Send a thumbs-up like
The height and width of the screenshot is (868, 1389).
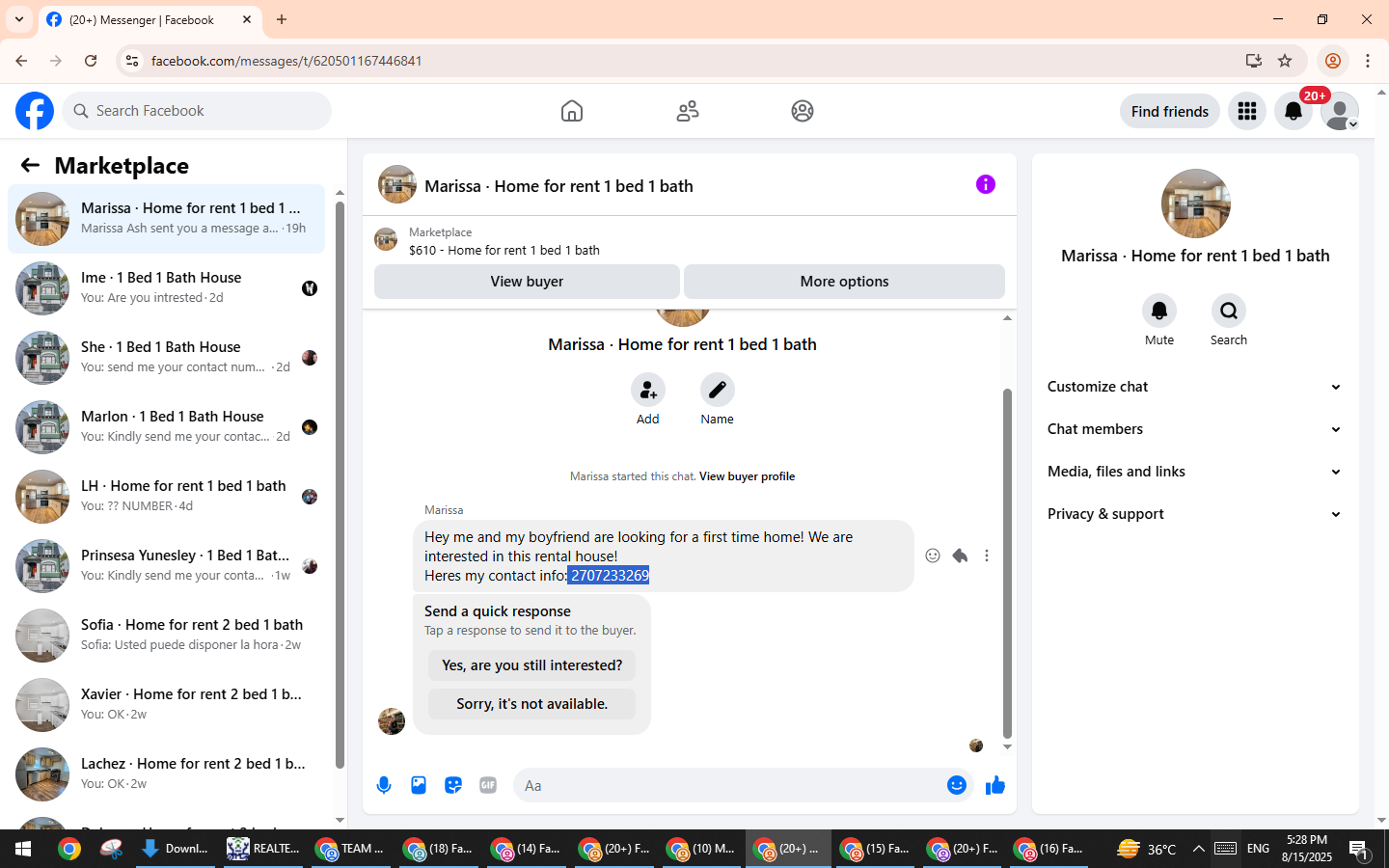(x=995, y=785)
